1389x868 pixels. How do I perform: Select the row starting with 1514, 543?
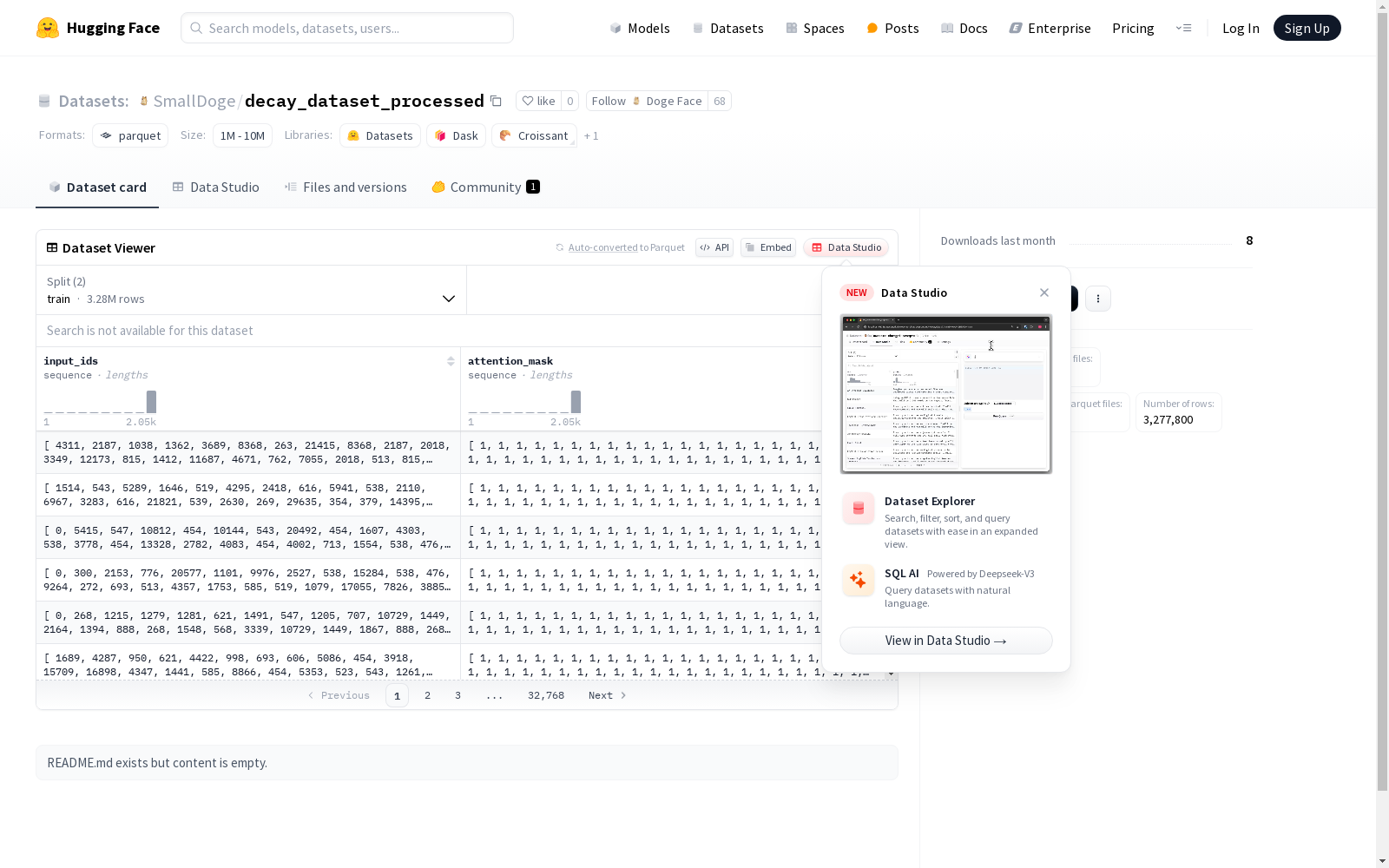(x=429, y=495)
